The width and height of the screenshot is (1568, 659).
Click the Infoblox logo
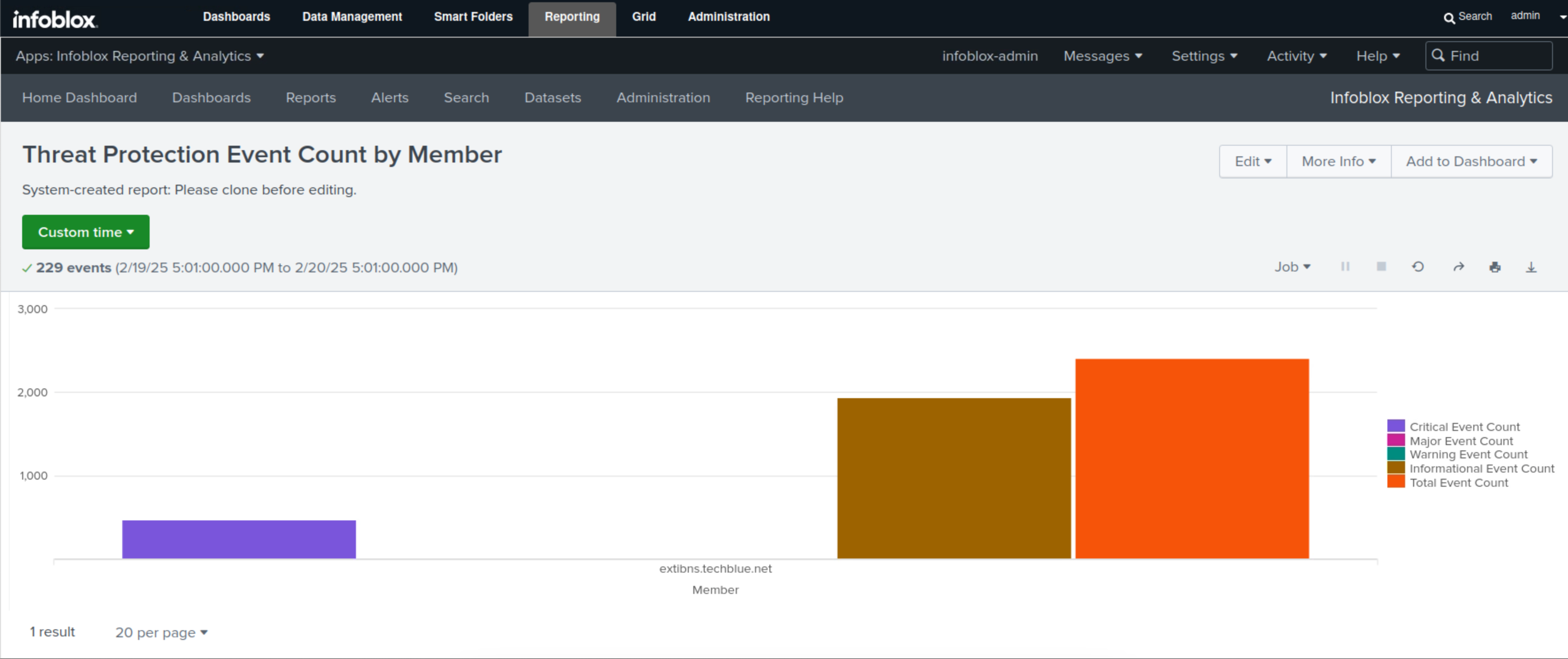pyautogui.click(x=55, y=19)
